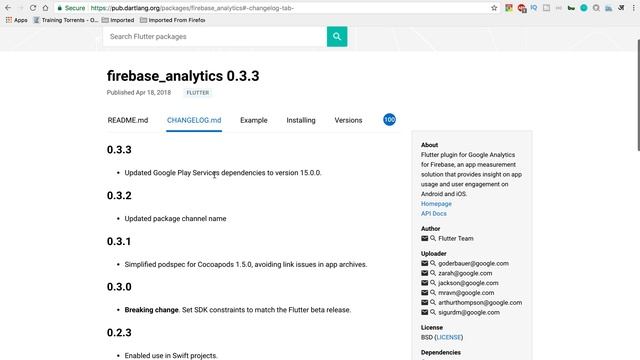
Task: Reload the page with the refresh icon
Action: click(33, 8)
